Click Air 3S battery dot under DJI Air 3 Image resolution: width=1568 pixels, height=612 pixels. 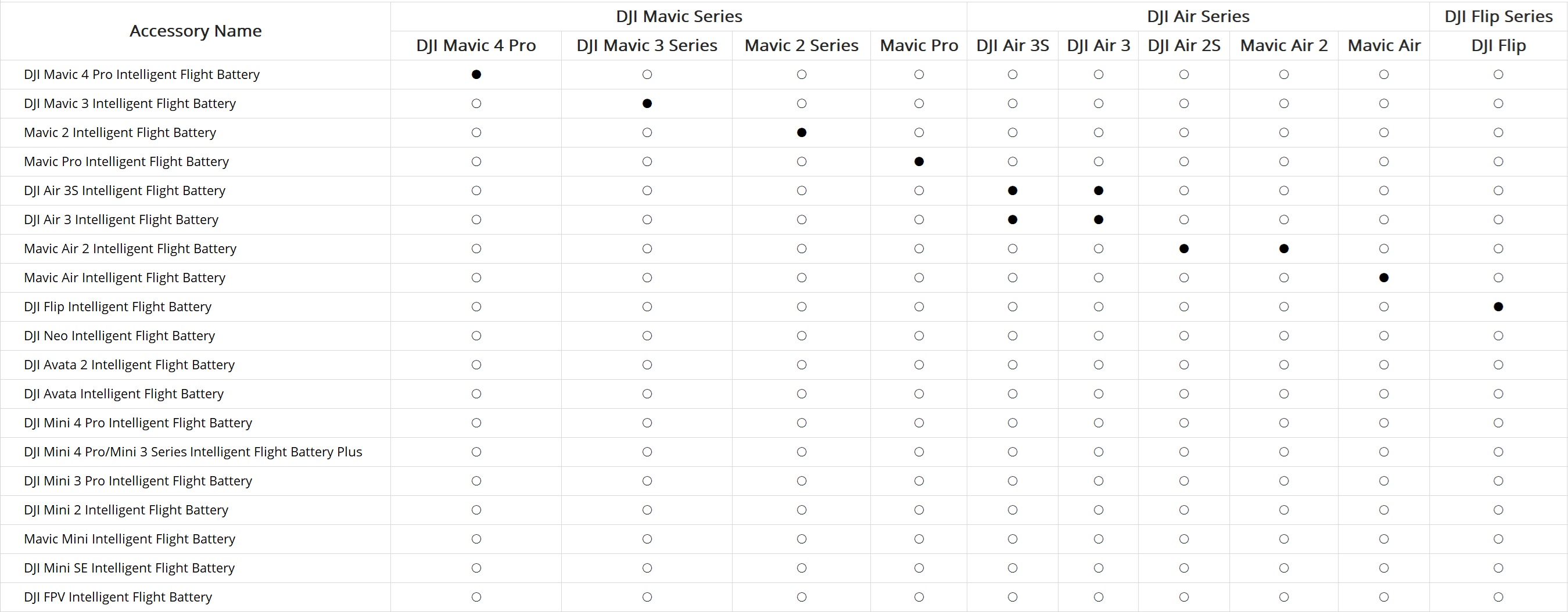1099,190
